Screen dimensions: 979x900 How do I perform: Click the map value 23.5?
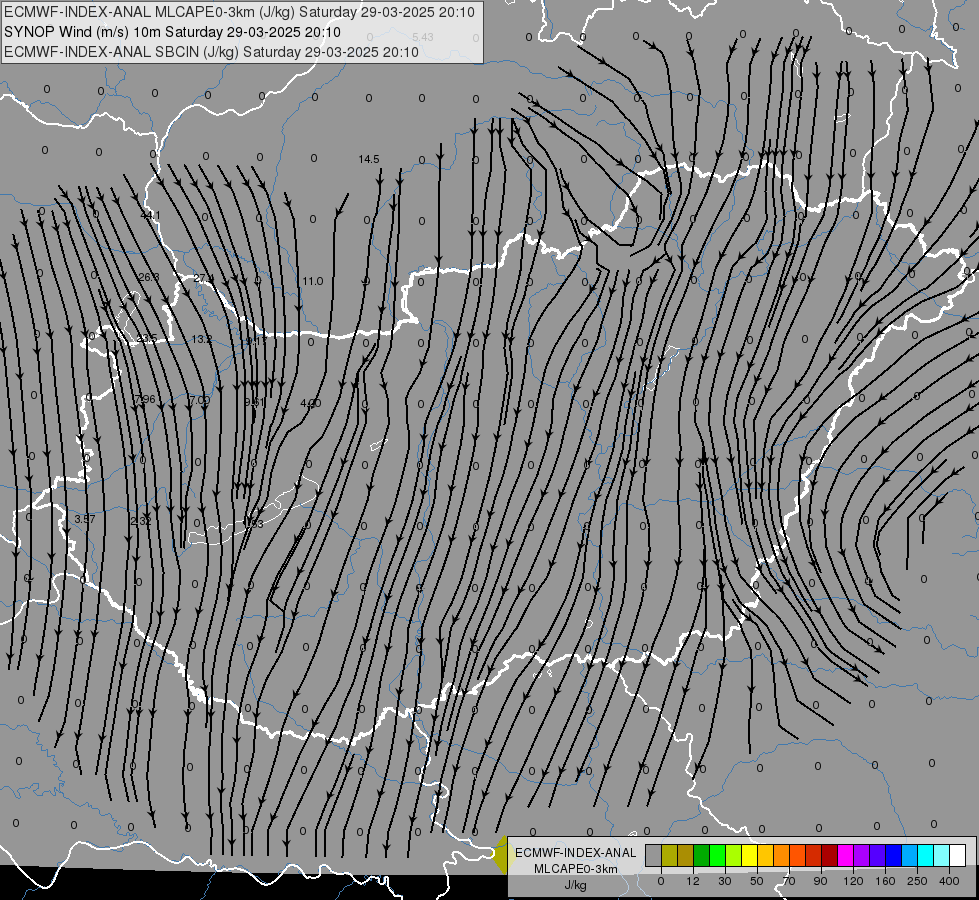tap(147, 338)
